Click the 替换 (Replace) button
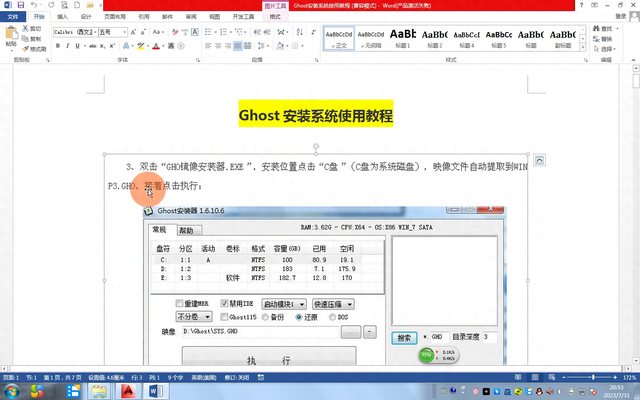The height and width of the screenshot is (400, 640). coord(603,39)
